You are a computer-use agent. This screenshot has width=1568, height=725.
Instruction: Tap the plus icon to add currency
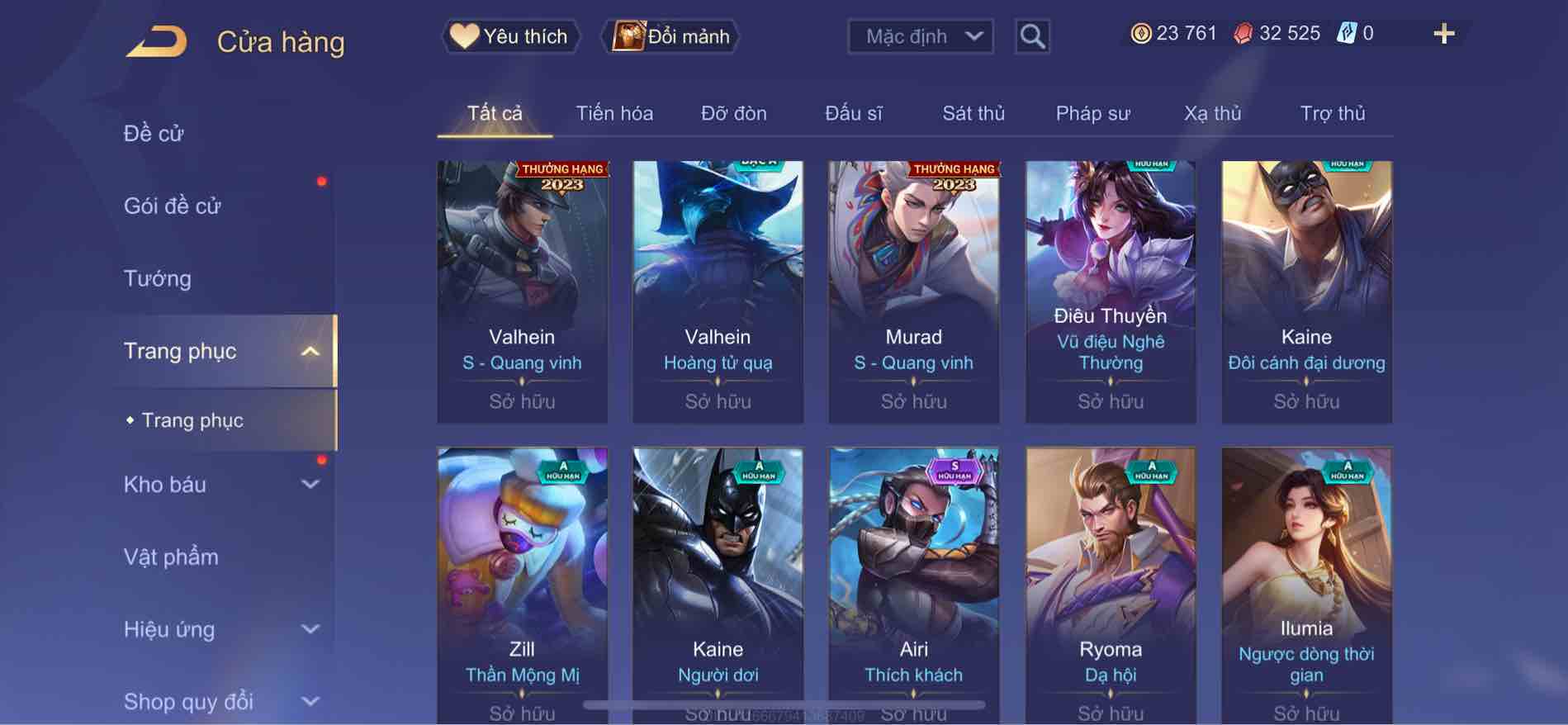point(1443,34)
